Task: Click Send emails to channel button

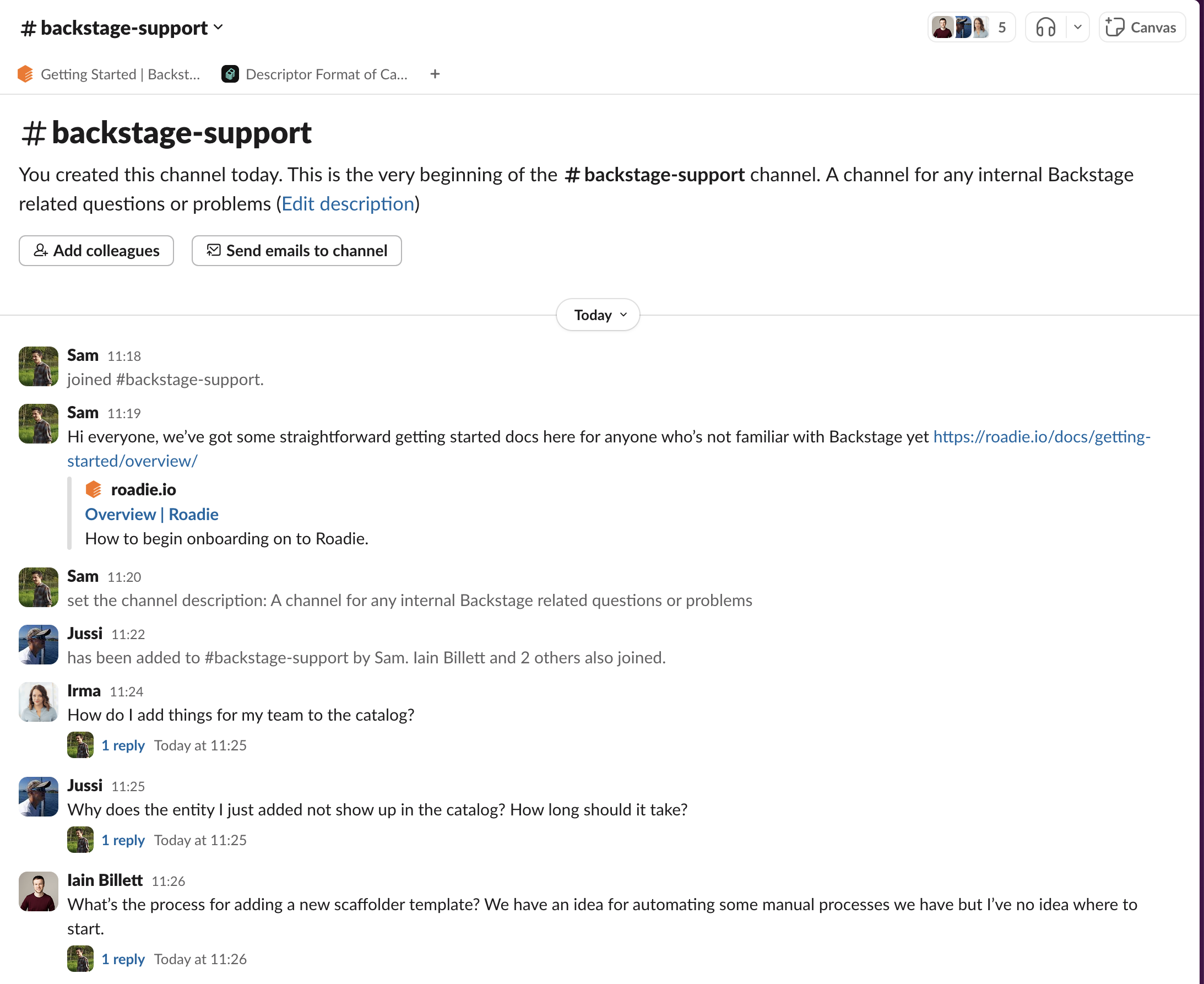Action: 297,250
